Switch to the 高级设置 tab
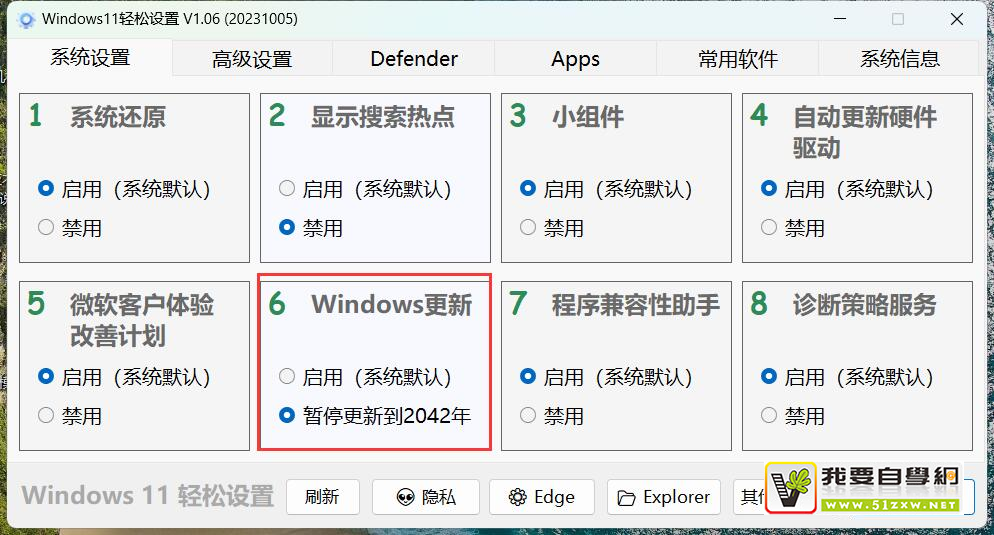This screenshot has width=994, height=535. (x=252, y=59)
